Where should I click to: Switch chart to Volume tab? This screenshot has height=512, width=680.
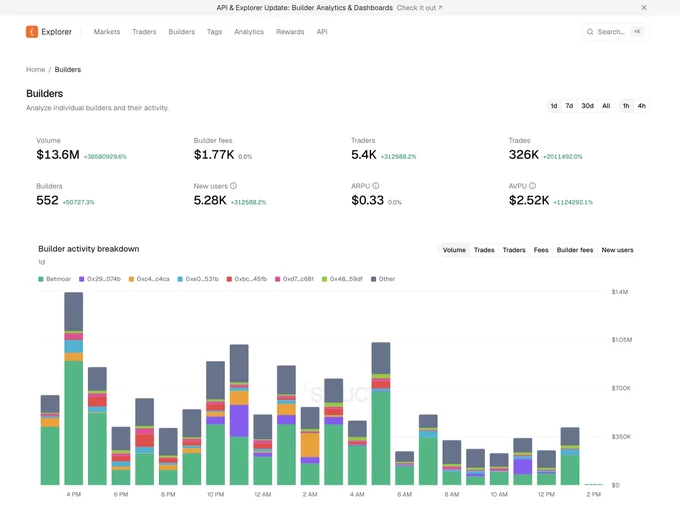click(x=454, y=250)
